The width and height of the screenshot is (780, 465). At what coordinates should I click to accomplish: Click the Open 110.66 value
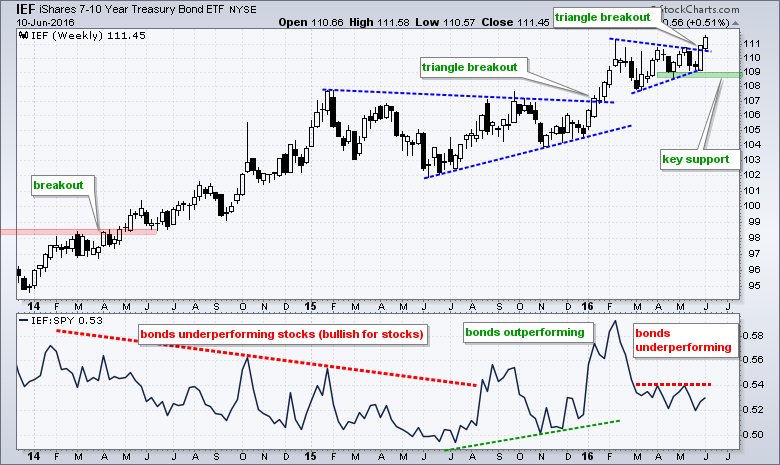click(311, 22)
